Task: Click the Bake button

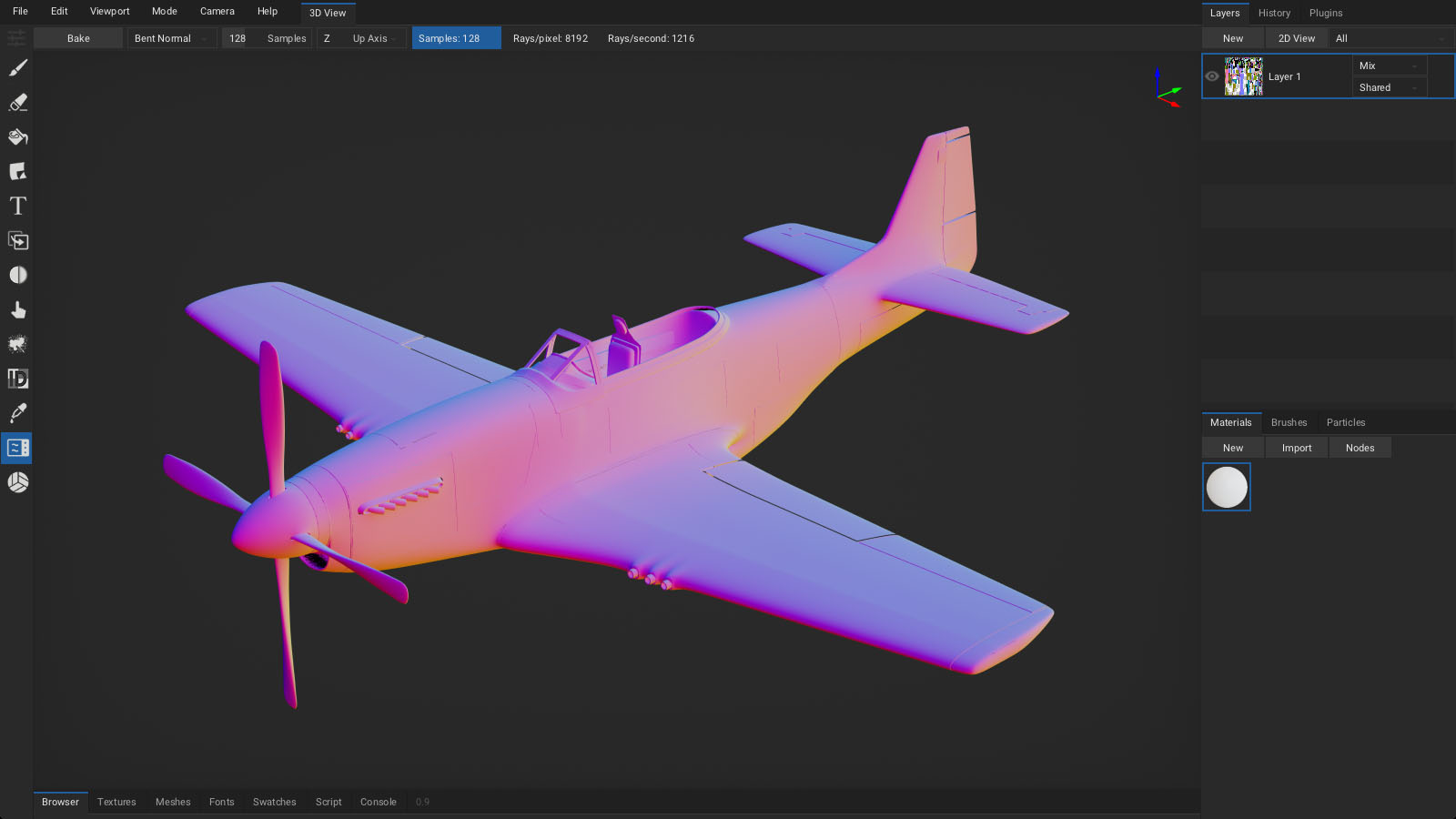Action: click(78, 38)
